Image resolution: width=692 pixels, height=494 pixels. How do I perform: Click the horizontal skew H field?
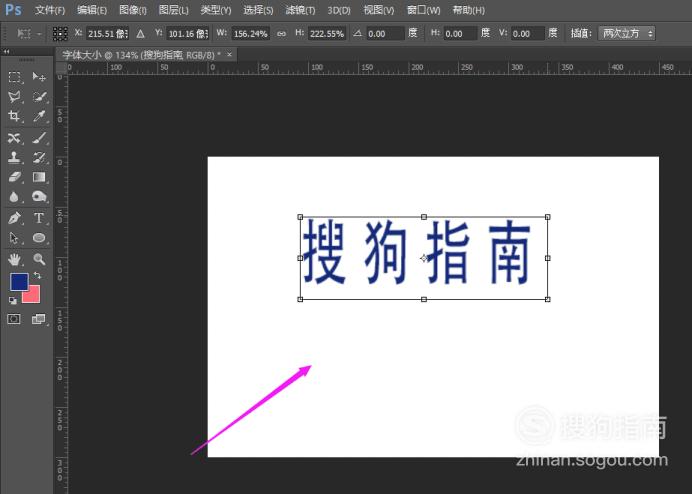[460, 34]
